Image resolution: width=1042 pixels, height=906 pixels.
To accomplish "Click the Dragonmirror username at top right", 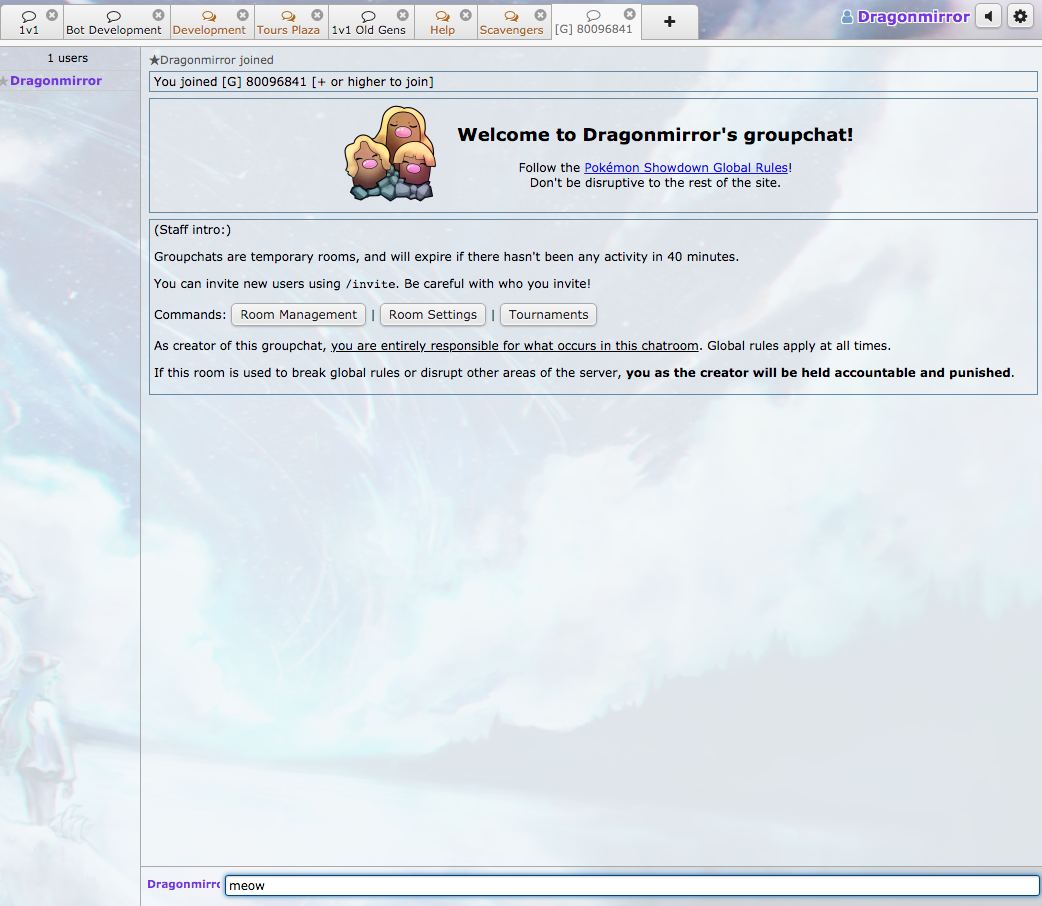I will click(905, 17).
